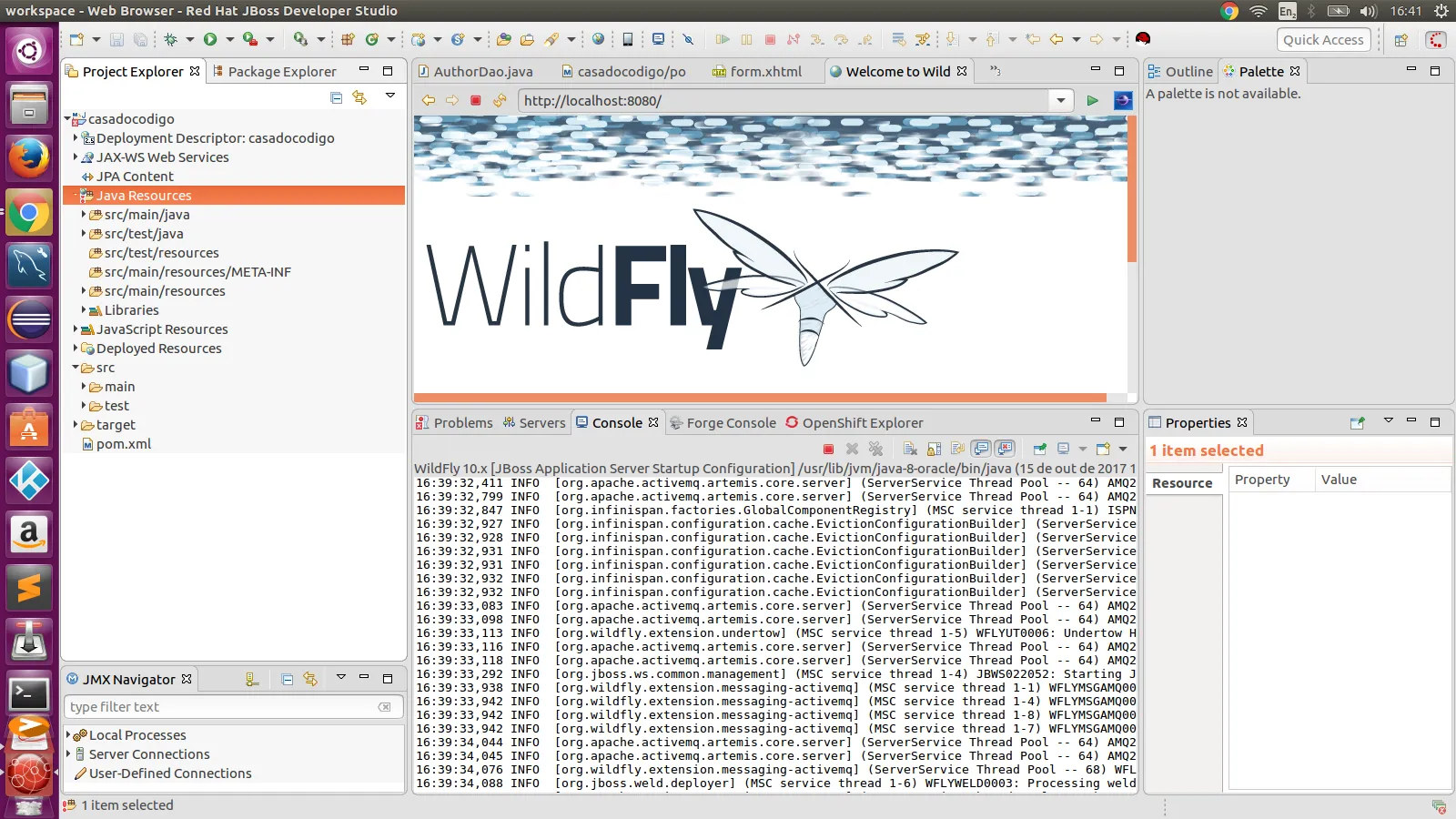Image resolution: width=1456 pixels, height=819 pixels.
Task: Open the URL history dropdown in Web Browser
Action: 1061,100
